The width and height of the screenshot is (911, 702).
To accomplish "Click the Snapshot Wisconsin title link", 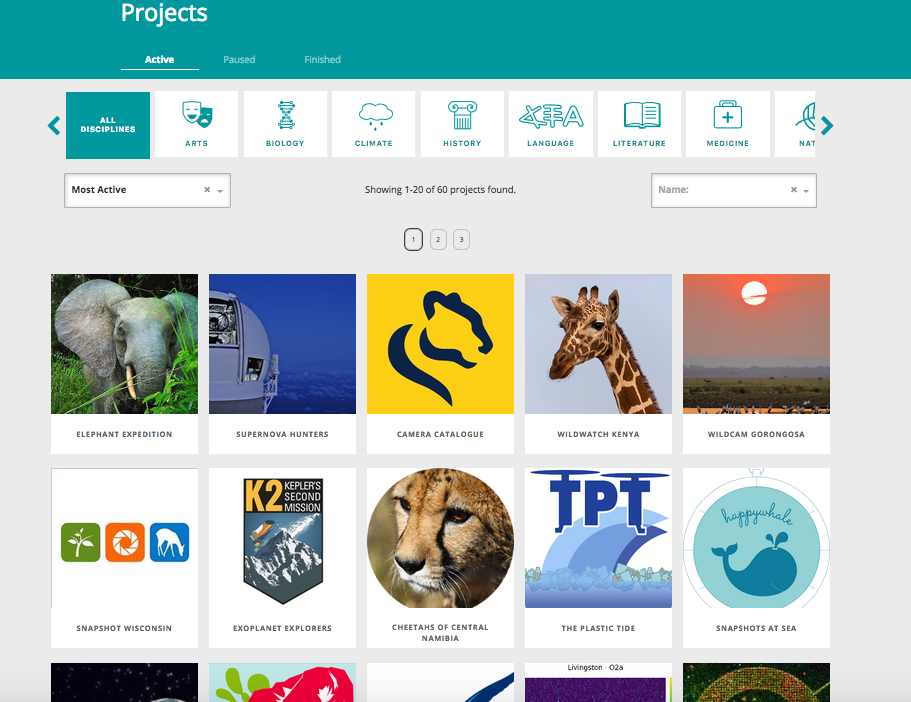I will click(x=124, y=628).
